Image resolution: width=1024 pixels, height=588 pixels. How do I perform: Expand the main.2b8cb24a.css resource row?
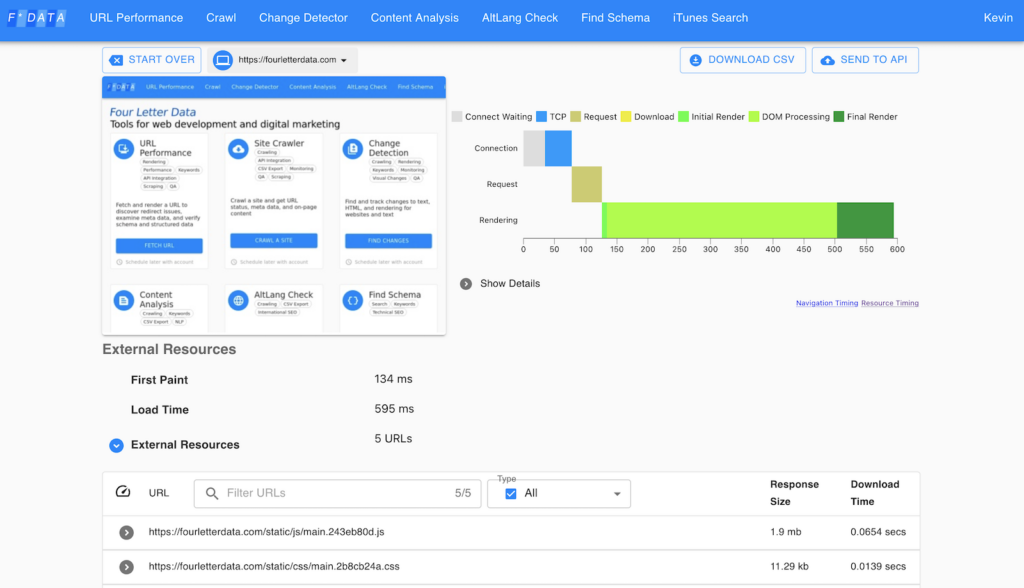pos(127,567)
